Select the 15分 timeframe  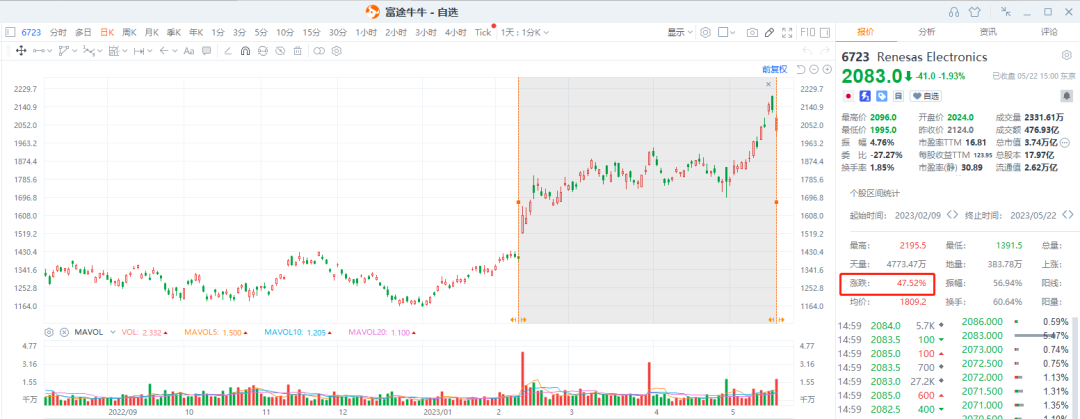pyautogui.click(x=311, y=32)
